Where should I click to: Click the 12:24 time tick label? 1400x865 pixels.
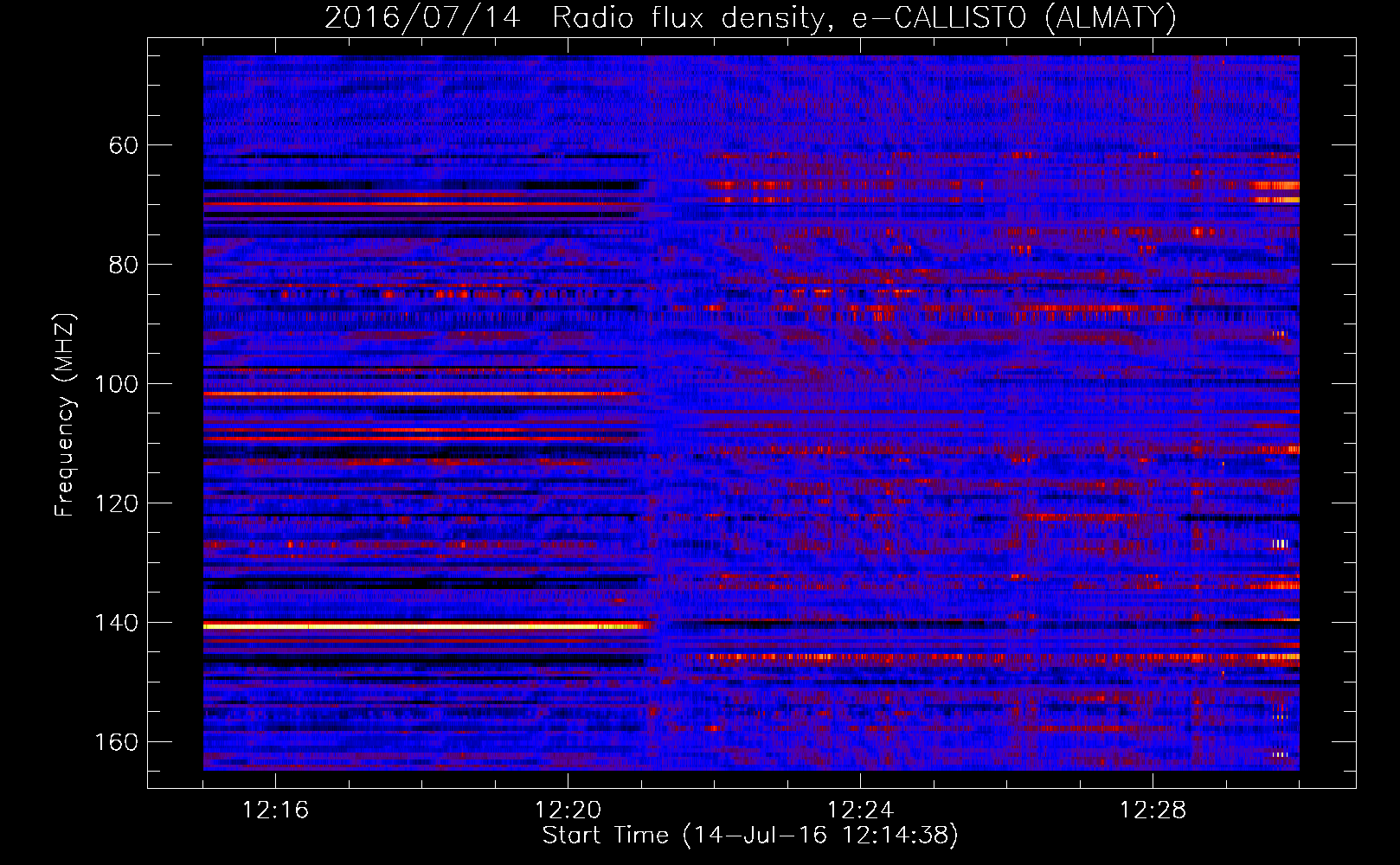860,811
